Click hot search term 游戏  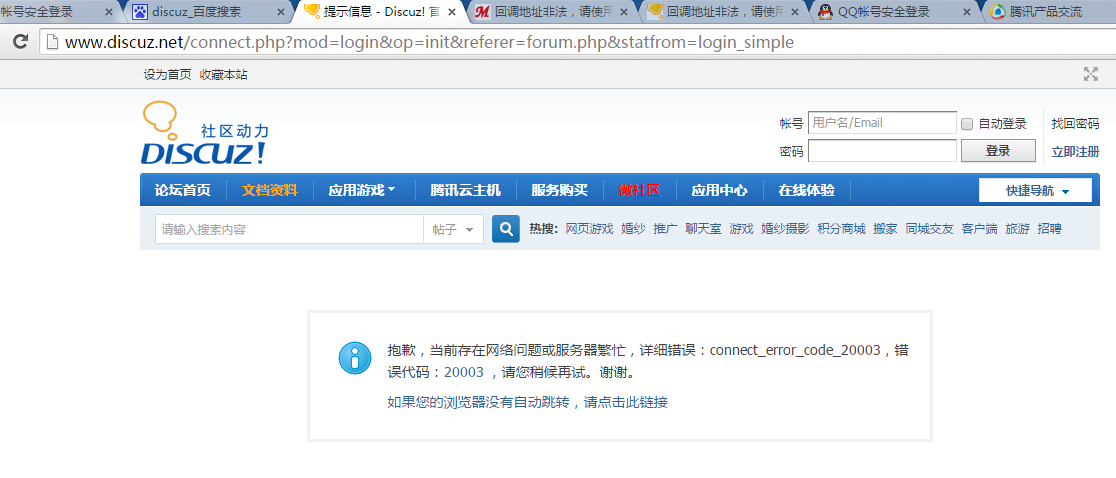coord(741,229)
